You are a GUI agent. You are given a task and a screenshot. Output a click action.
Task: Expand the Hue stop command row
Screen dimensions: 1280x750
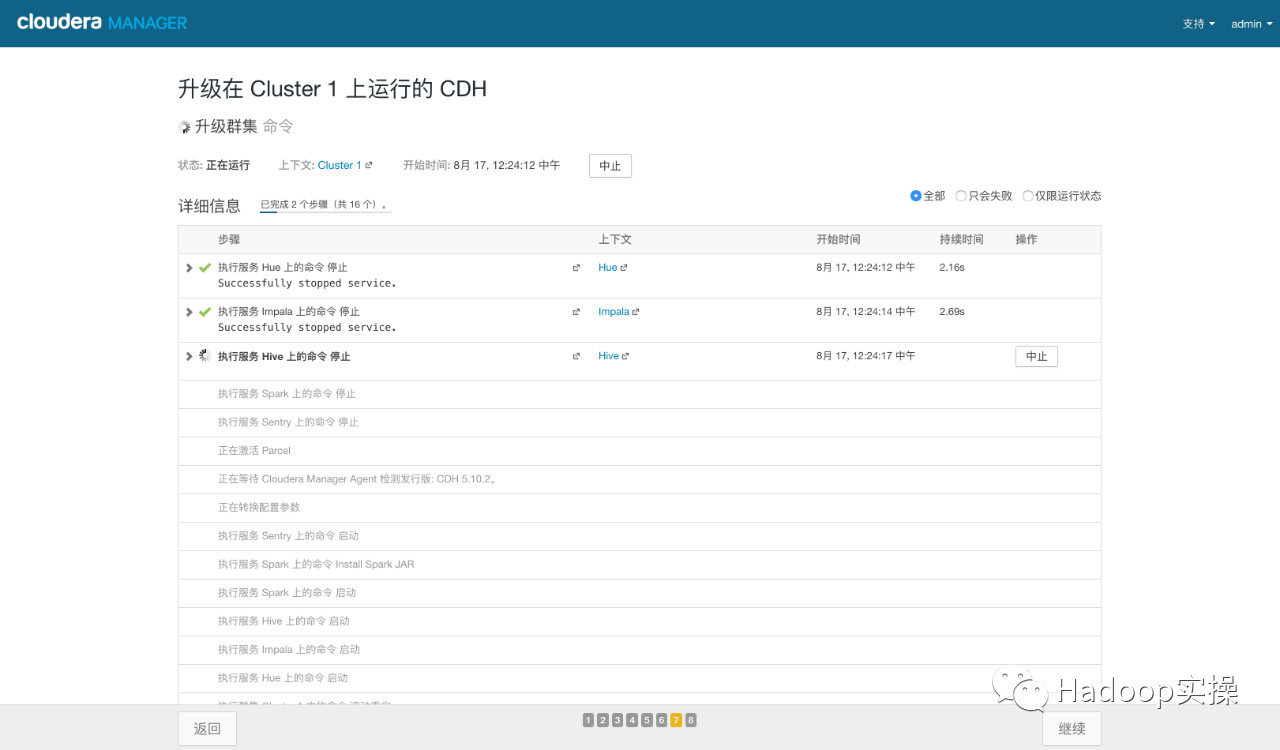[189, 268]
